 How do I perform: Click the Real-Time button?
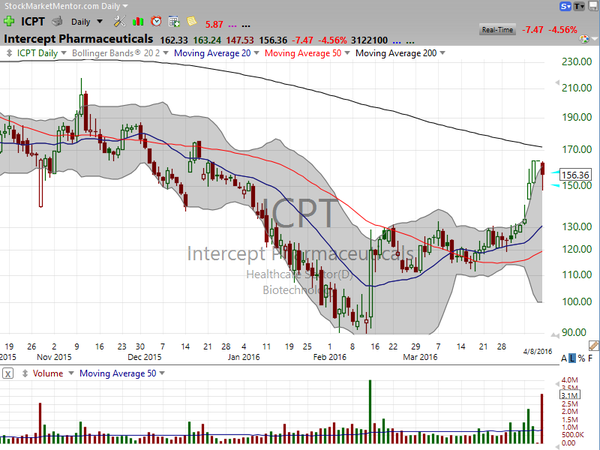coord(497,29)
